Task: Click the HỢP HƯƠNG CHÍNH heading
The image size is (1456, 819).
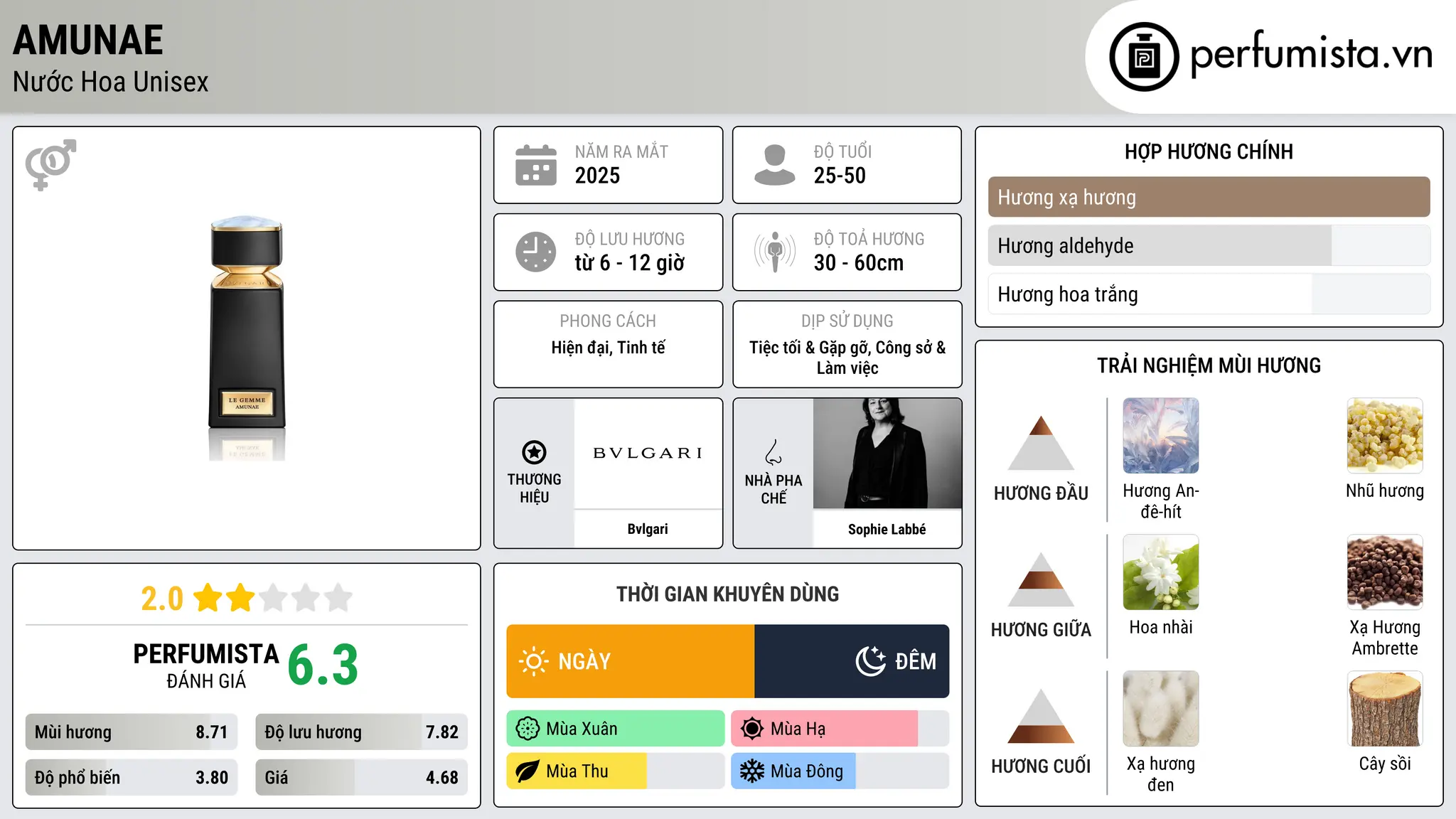Action: [1209, 151]
